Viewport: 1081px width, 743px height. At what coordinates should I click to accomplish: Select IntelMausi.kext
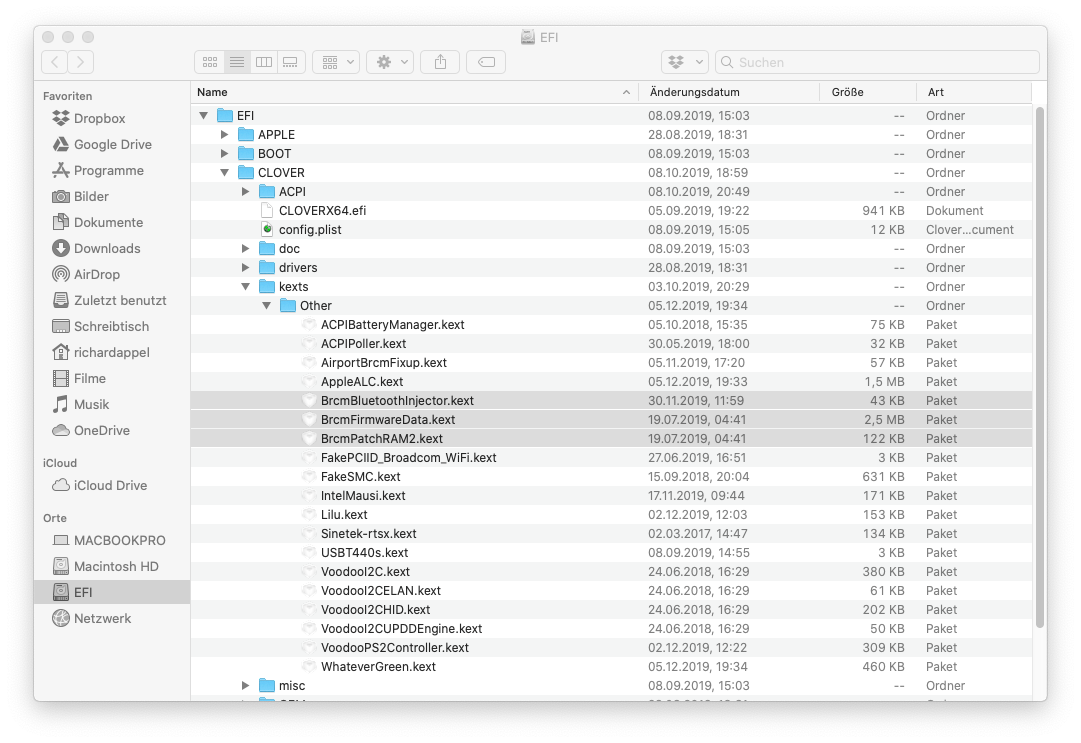[x=612, y=496]
